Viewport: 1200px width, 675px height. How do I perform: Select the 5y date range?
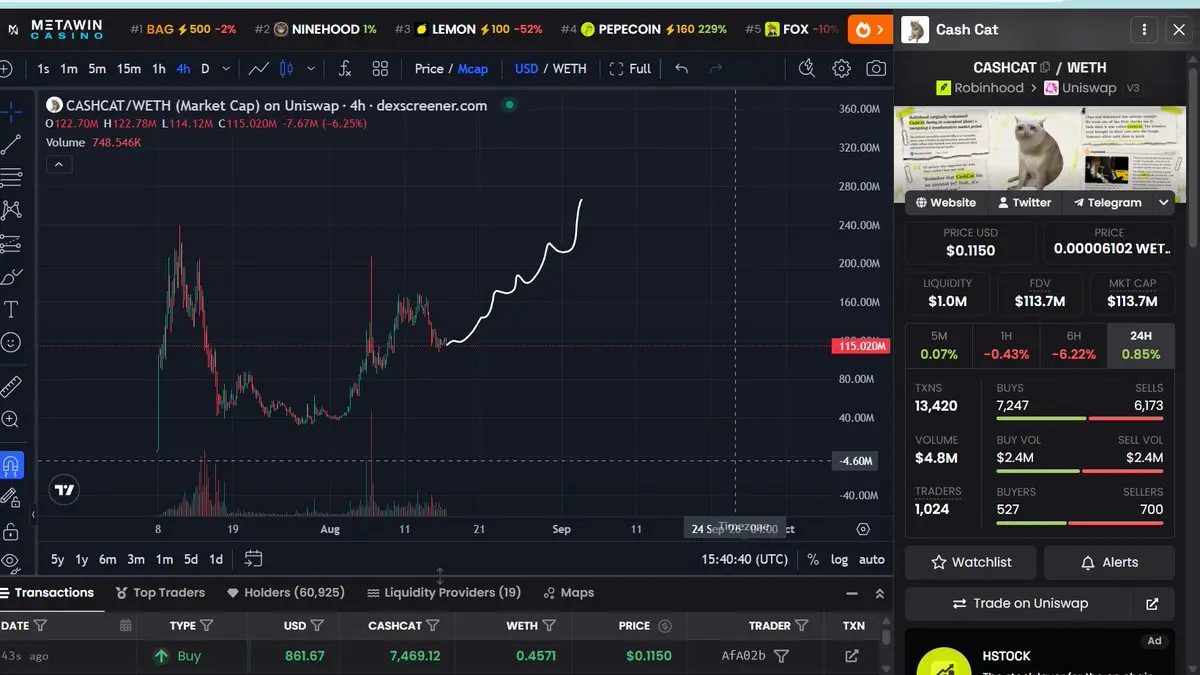coord(58,559)
